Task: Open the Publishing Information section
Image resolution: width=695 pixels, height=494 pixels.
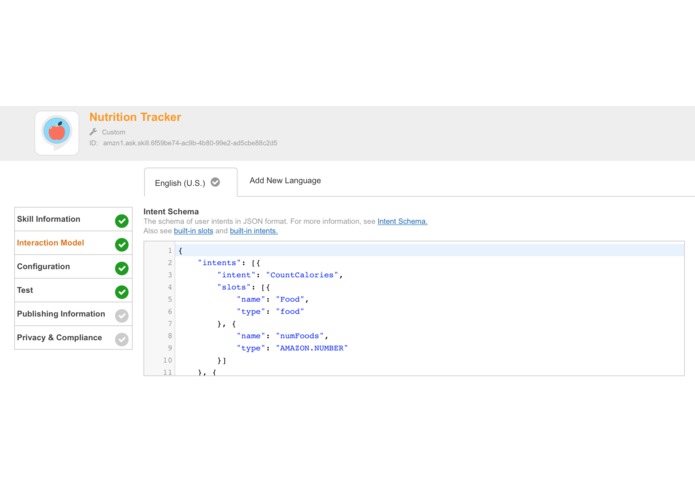Action: pos(74,314)
